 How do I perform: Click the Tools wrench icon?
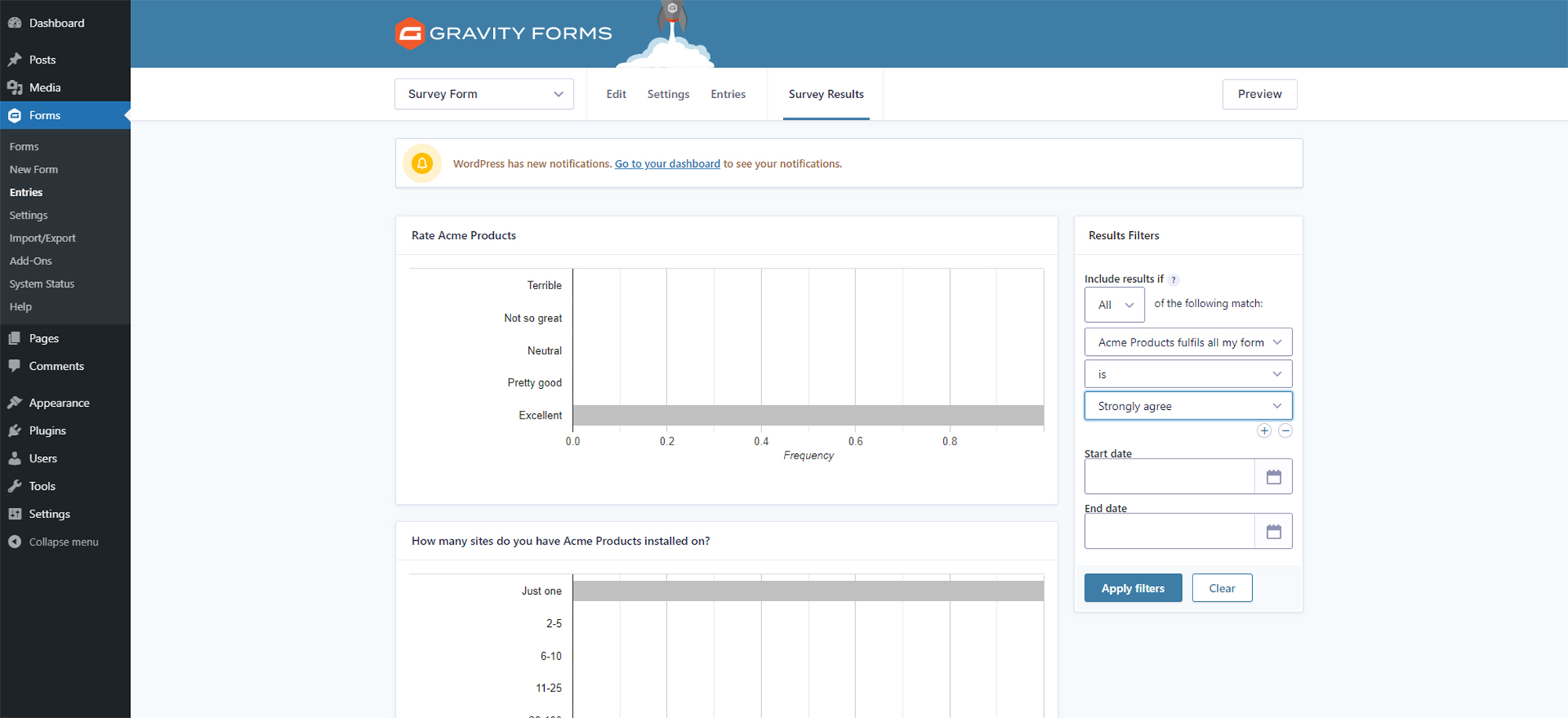[x=14, y=486]
